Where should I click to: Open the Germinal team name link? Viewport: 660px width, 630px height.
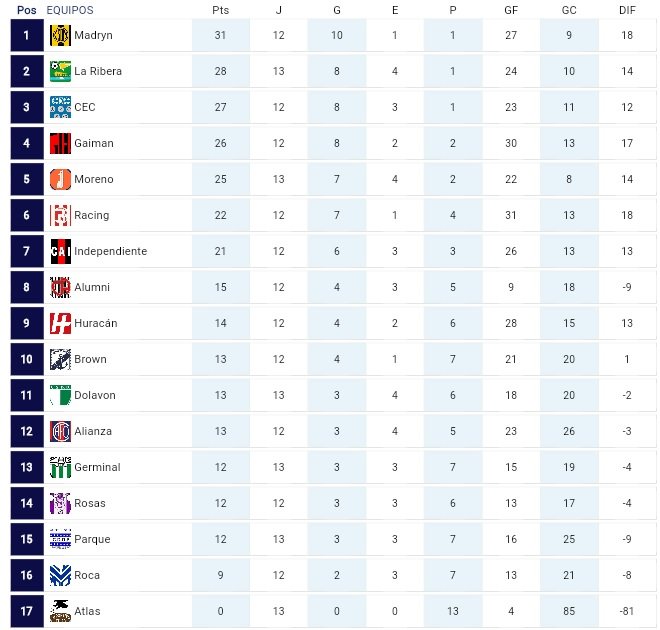click(97, 467)
